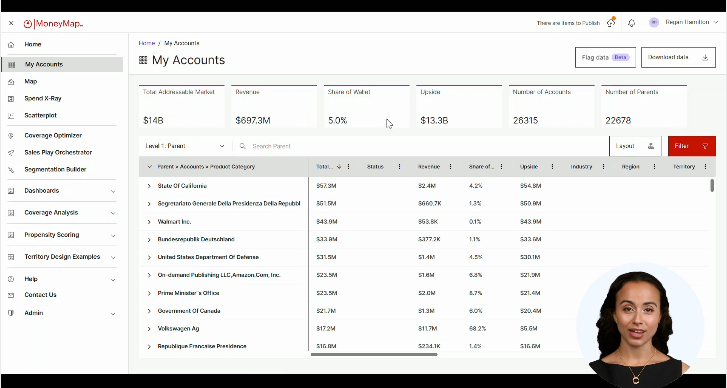Click the Contact Us envelope icon
Image resolution: width=727 pixels, height=388 pixels.
[11, 295]
